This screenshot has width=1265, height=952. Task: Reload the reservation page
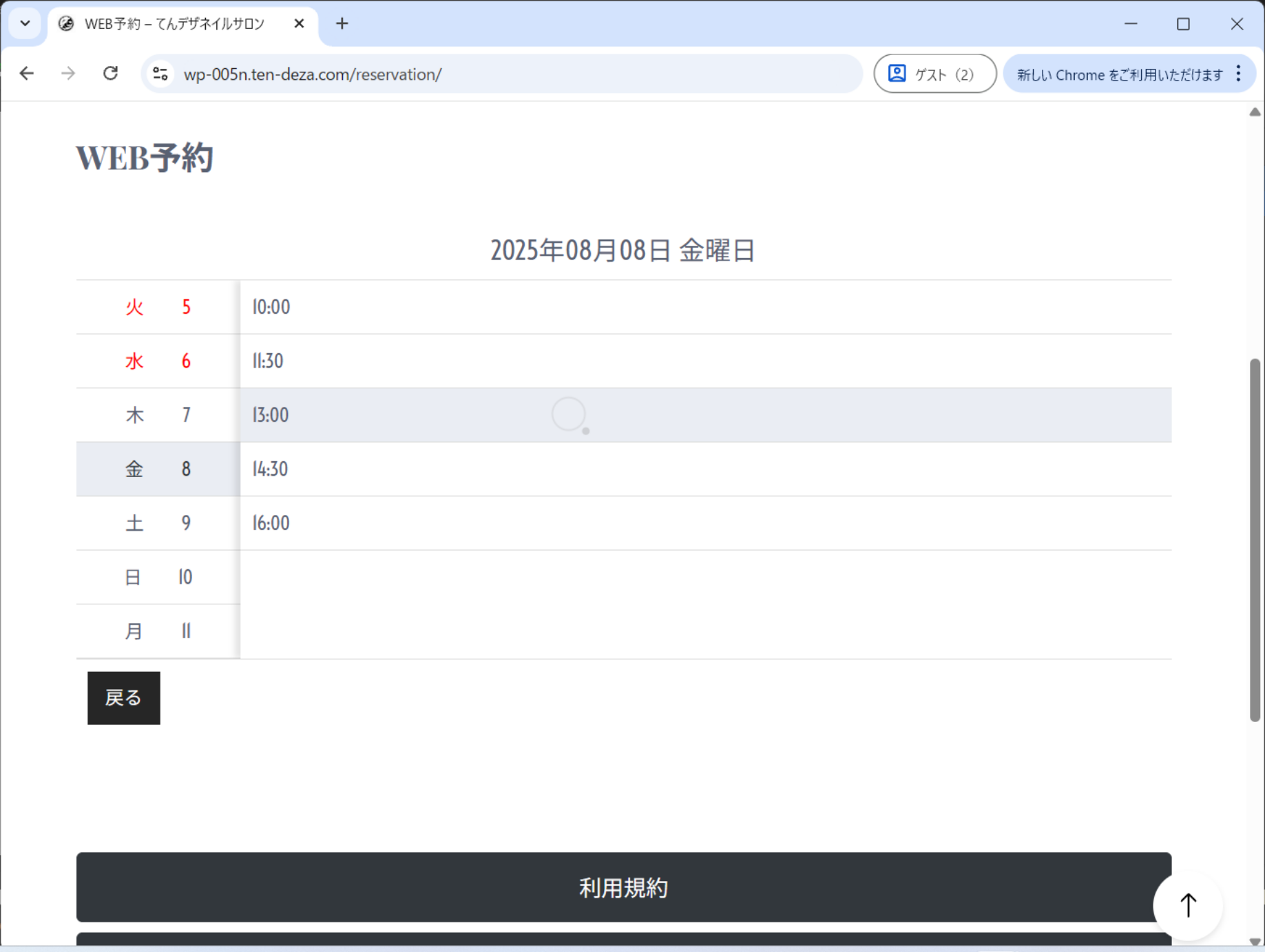click(x=110, y=74)
